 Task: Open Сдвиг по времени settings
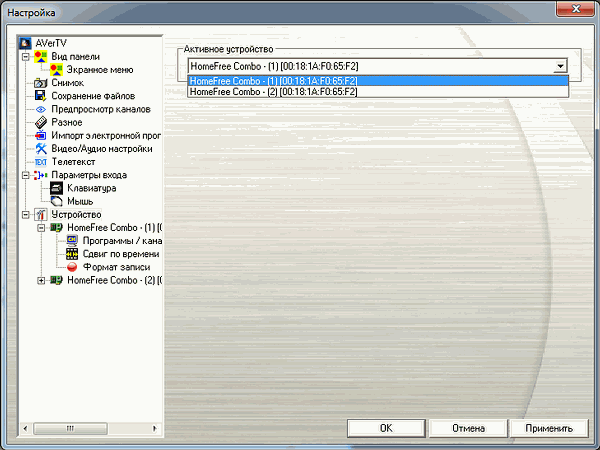click(x=121, y=254)
